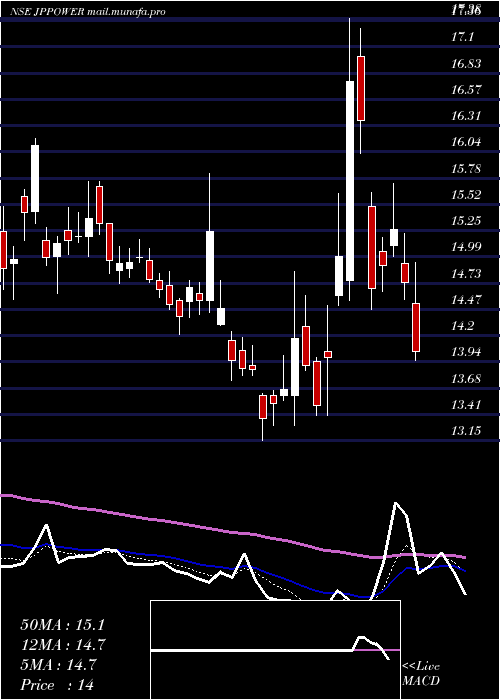
Task: Click the 13.68 price axis label
Action: [466, 379]
